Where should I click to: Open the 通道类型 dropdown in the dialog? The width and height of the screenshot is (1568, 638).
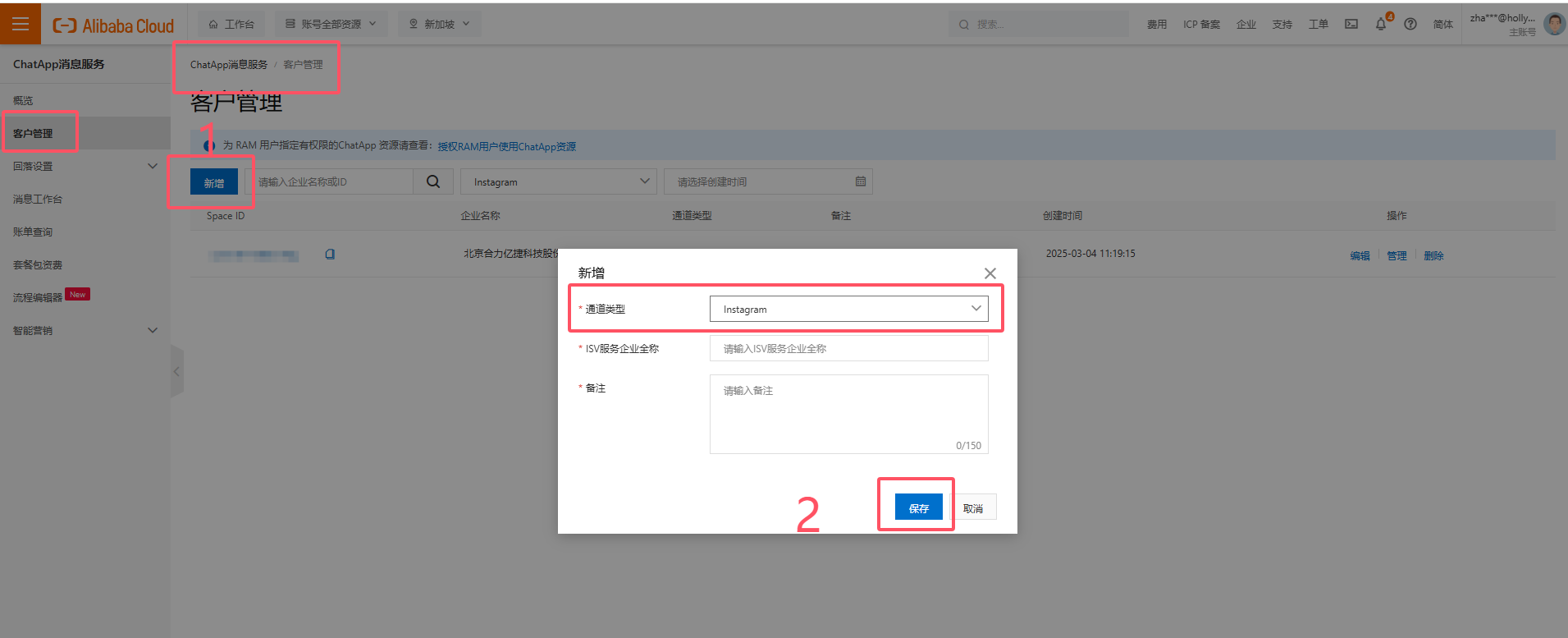click(849, 309)
